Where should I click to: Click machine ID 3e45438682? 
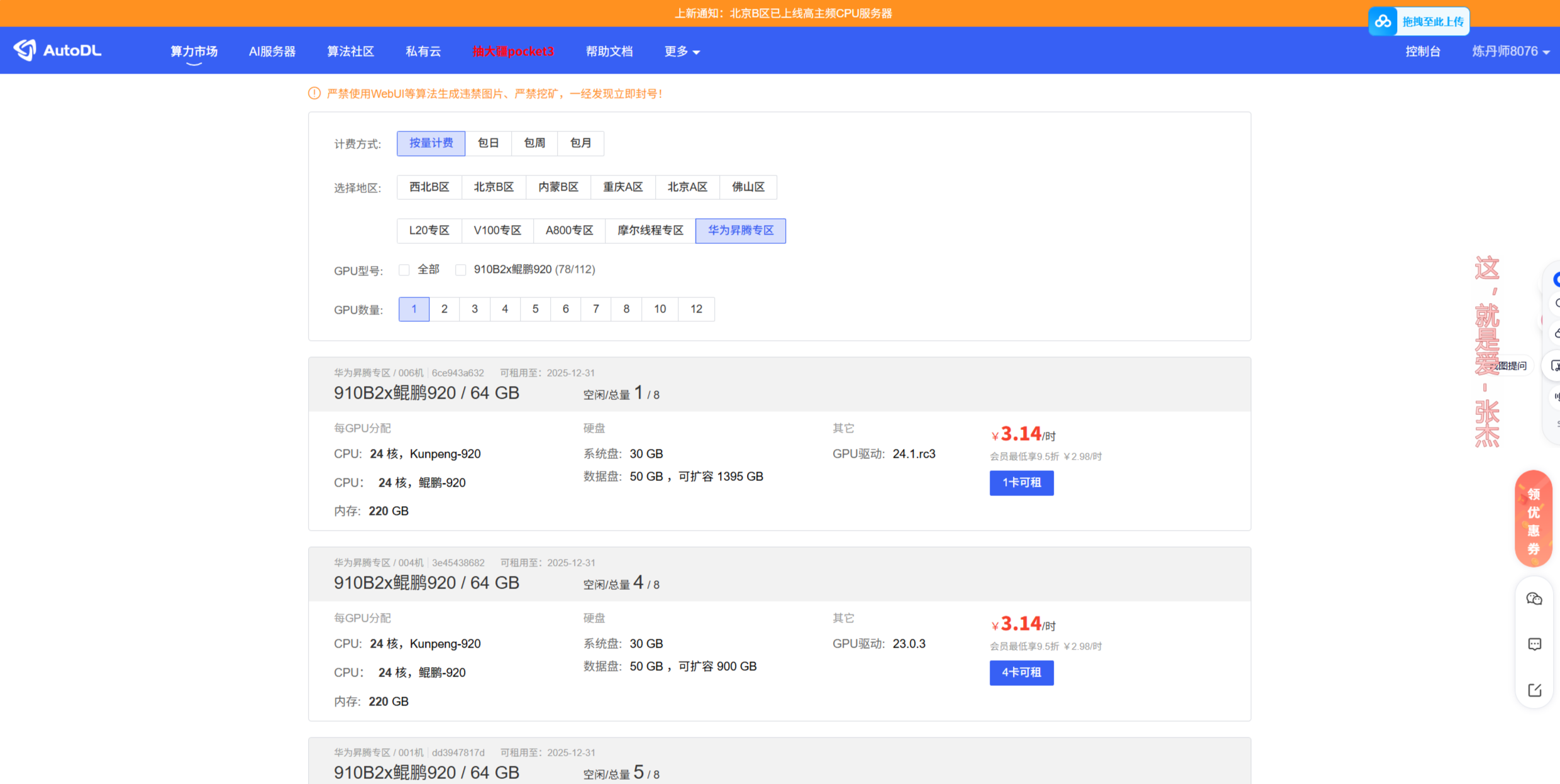[x=458, y=563]
